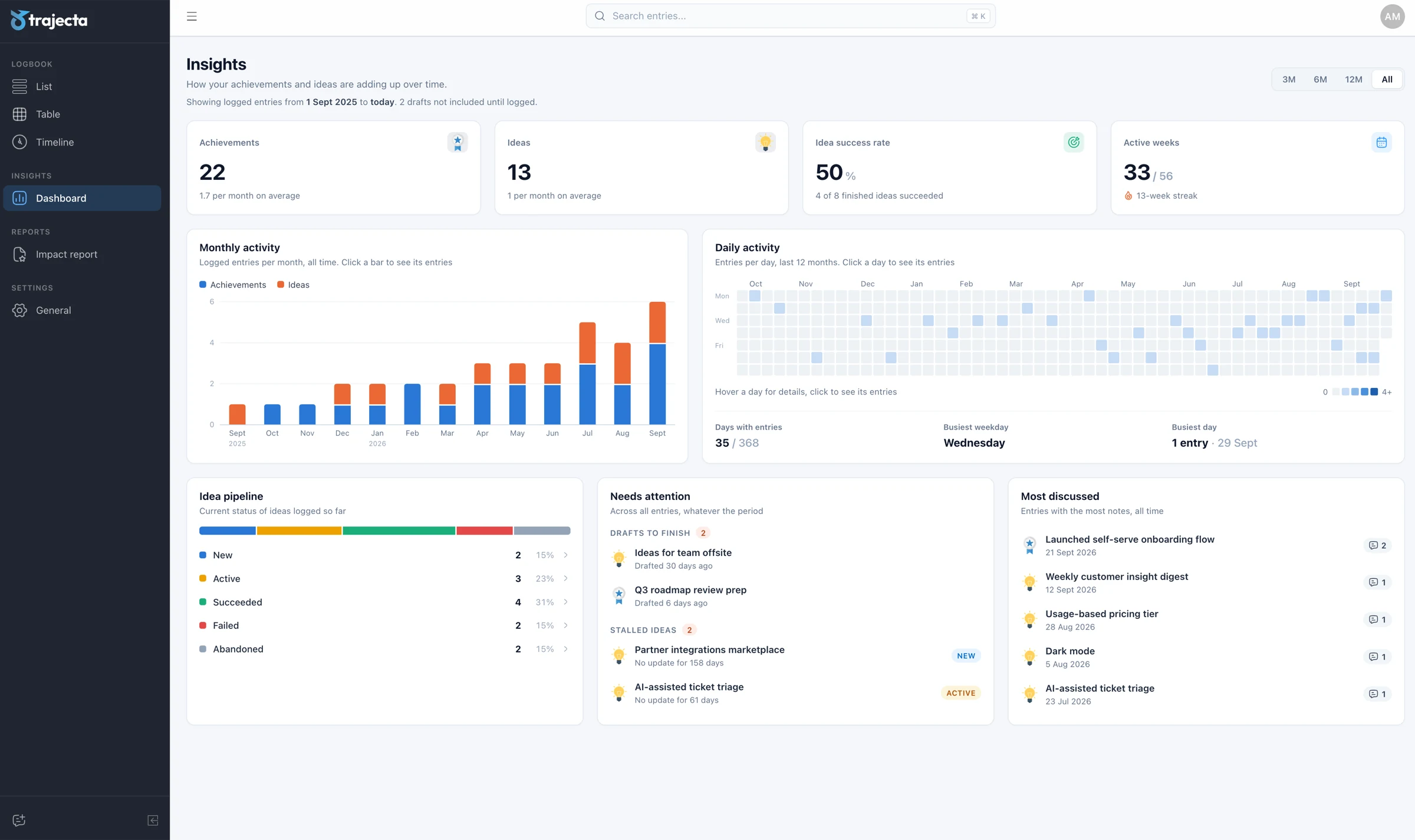
Task: Open Impact report from the sidebar
Action: coord(82,254)
